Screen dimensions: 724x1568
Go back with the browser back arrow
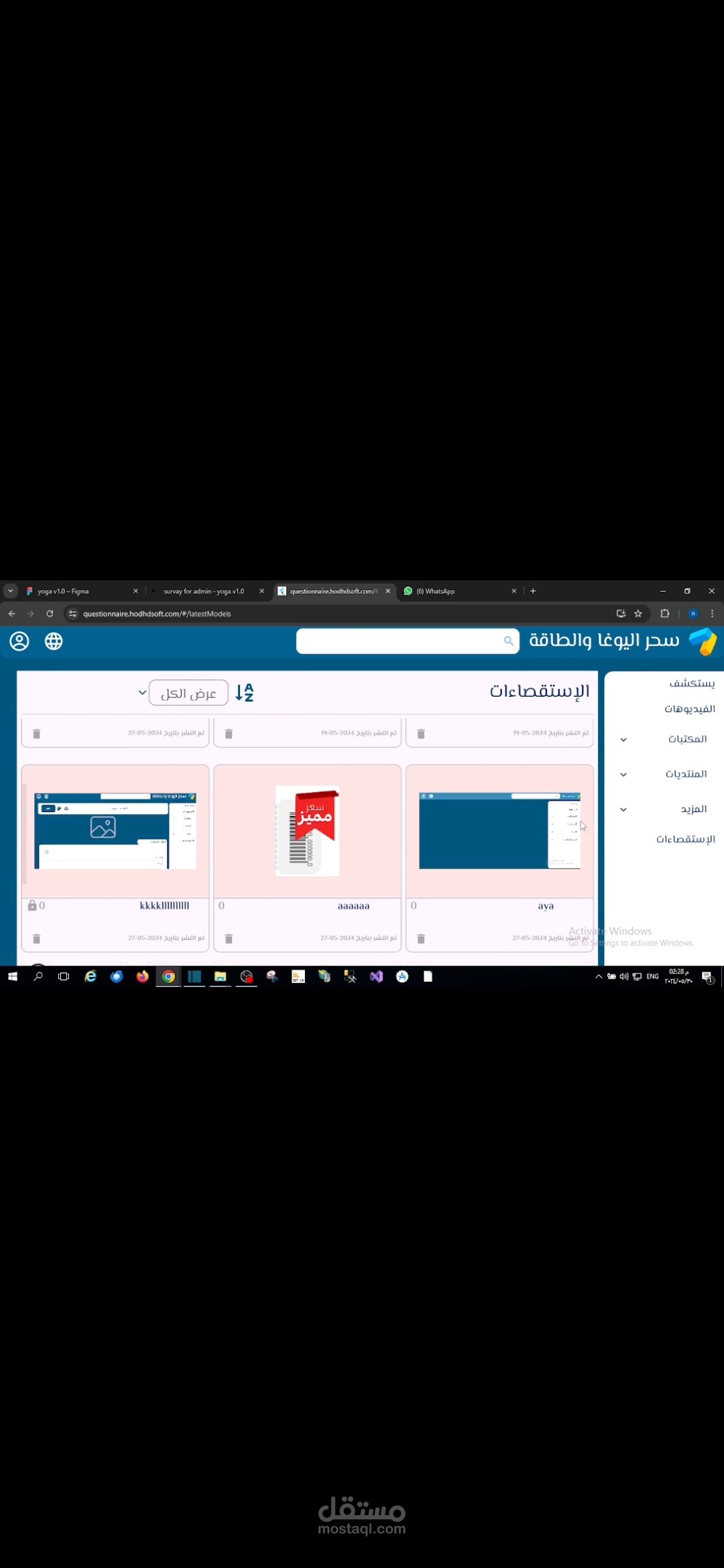[11, 613]
